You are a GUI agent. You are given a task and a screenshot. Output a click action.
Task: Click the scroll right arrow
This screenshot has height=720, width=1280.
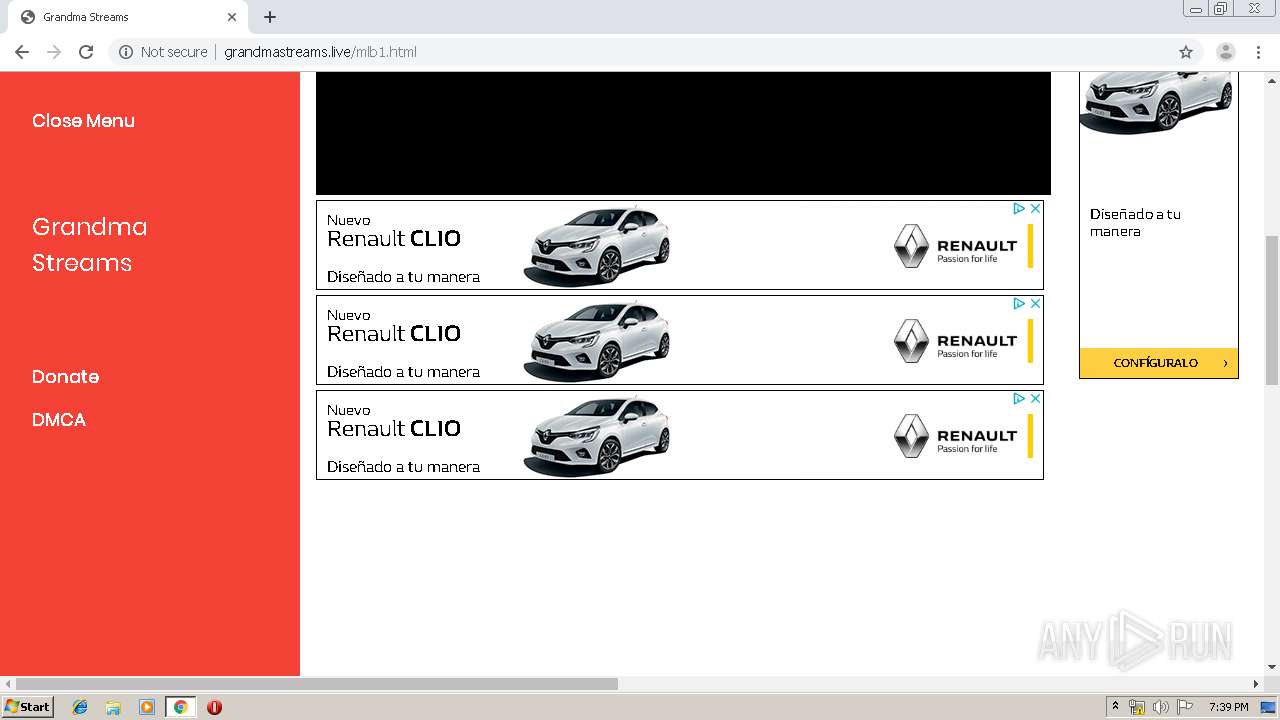(x=1256, y=684)
